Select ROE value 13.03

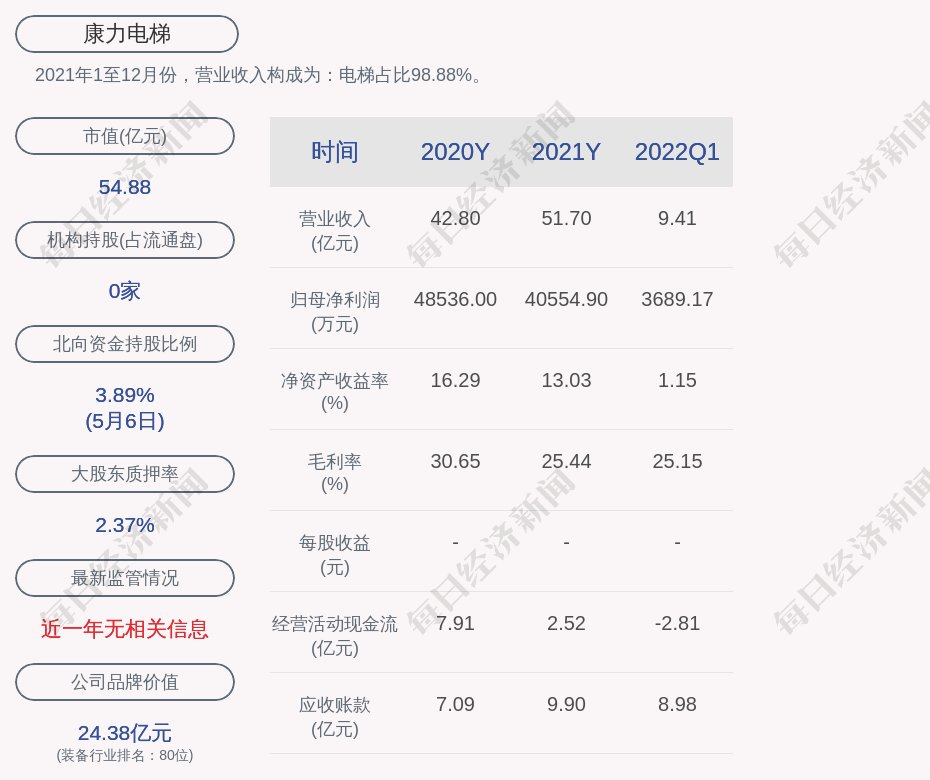(566, 380)
